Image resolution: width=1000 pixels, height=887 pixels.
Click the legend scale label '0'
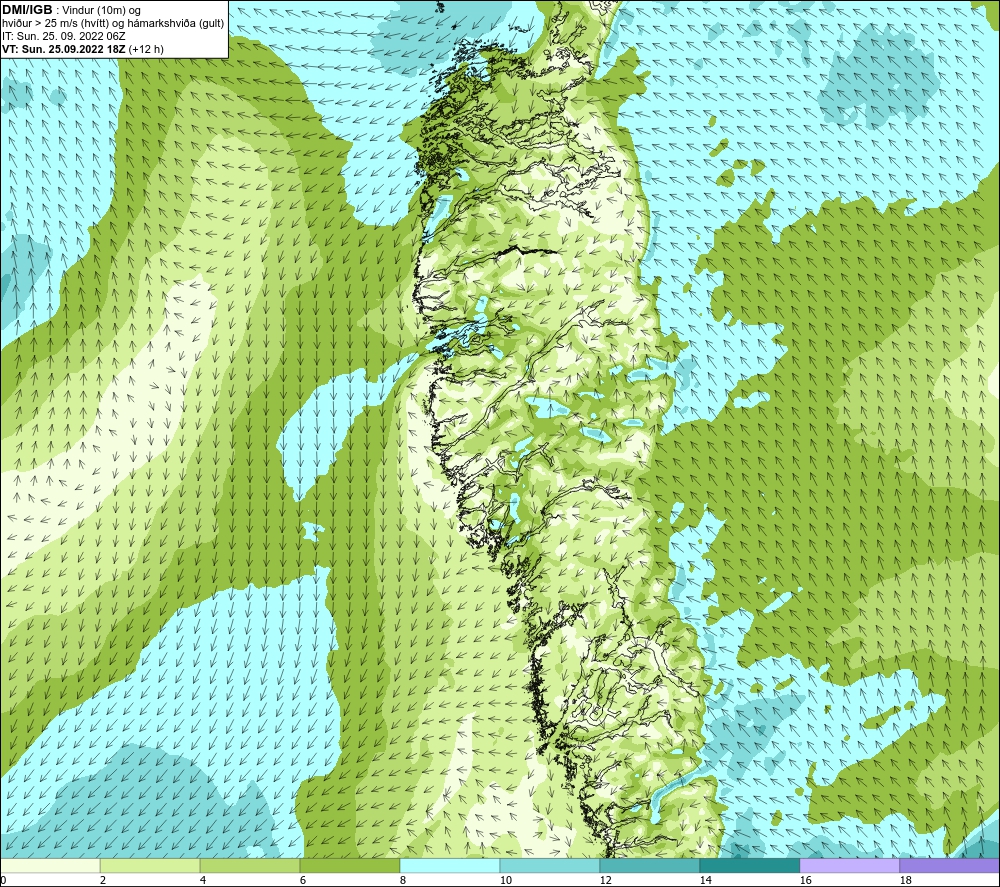pyautogui.click(x=3, y=881)
